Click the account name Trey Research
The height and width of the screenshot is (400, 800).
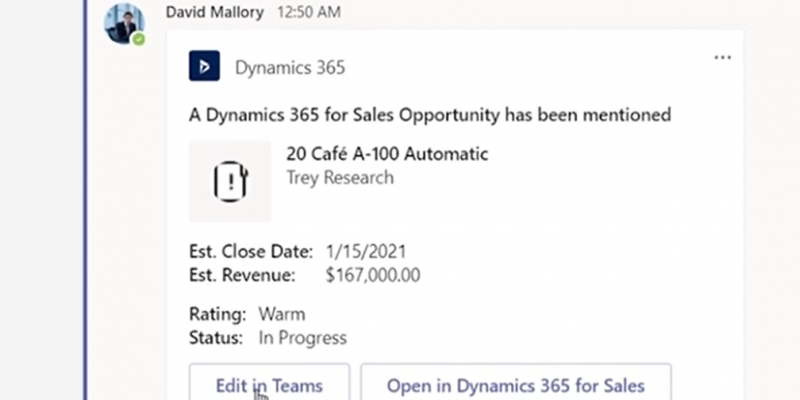pyautogui.click(x=340, y=178)
